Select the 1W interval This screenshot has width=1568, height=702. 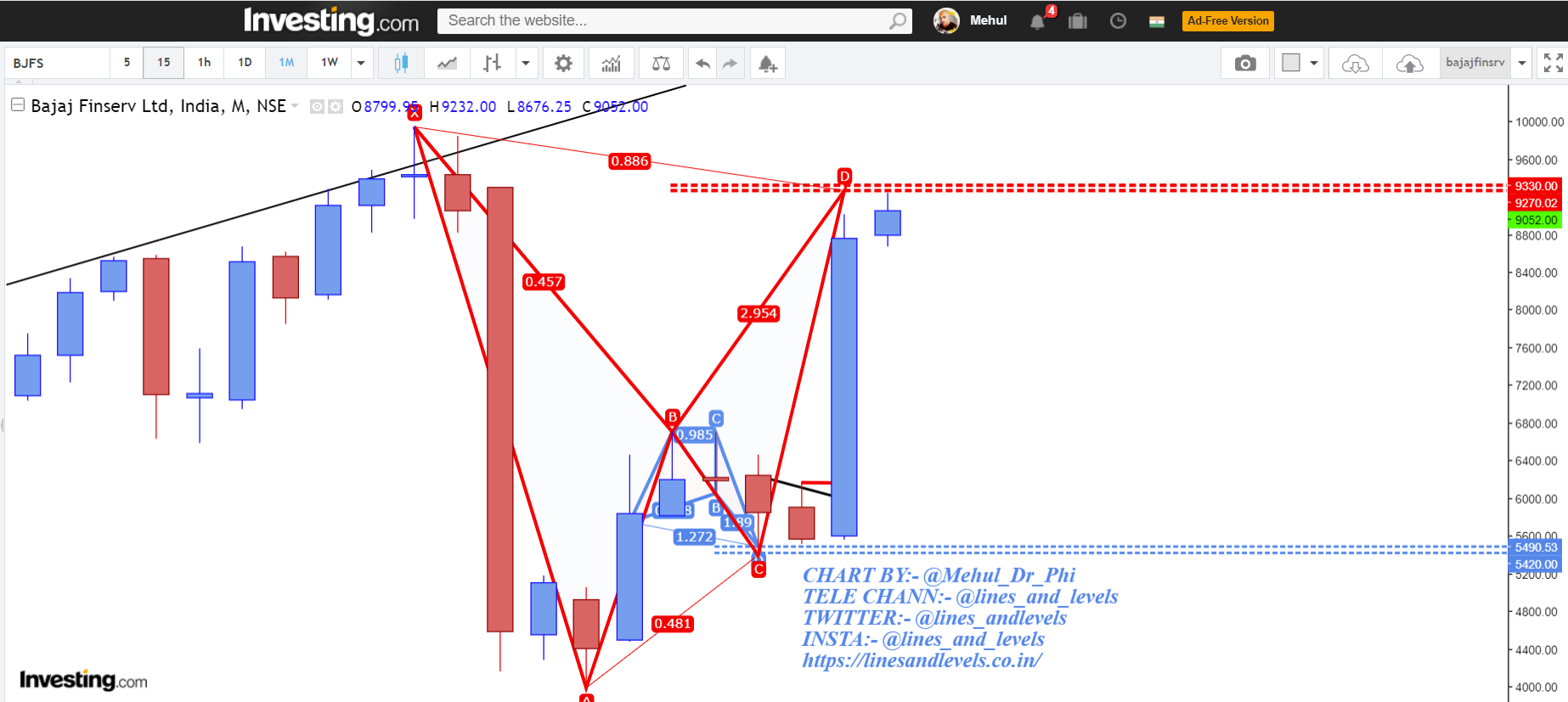pyautogui.click(x=330, y=63)
